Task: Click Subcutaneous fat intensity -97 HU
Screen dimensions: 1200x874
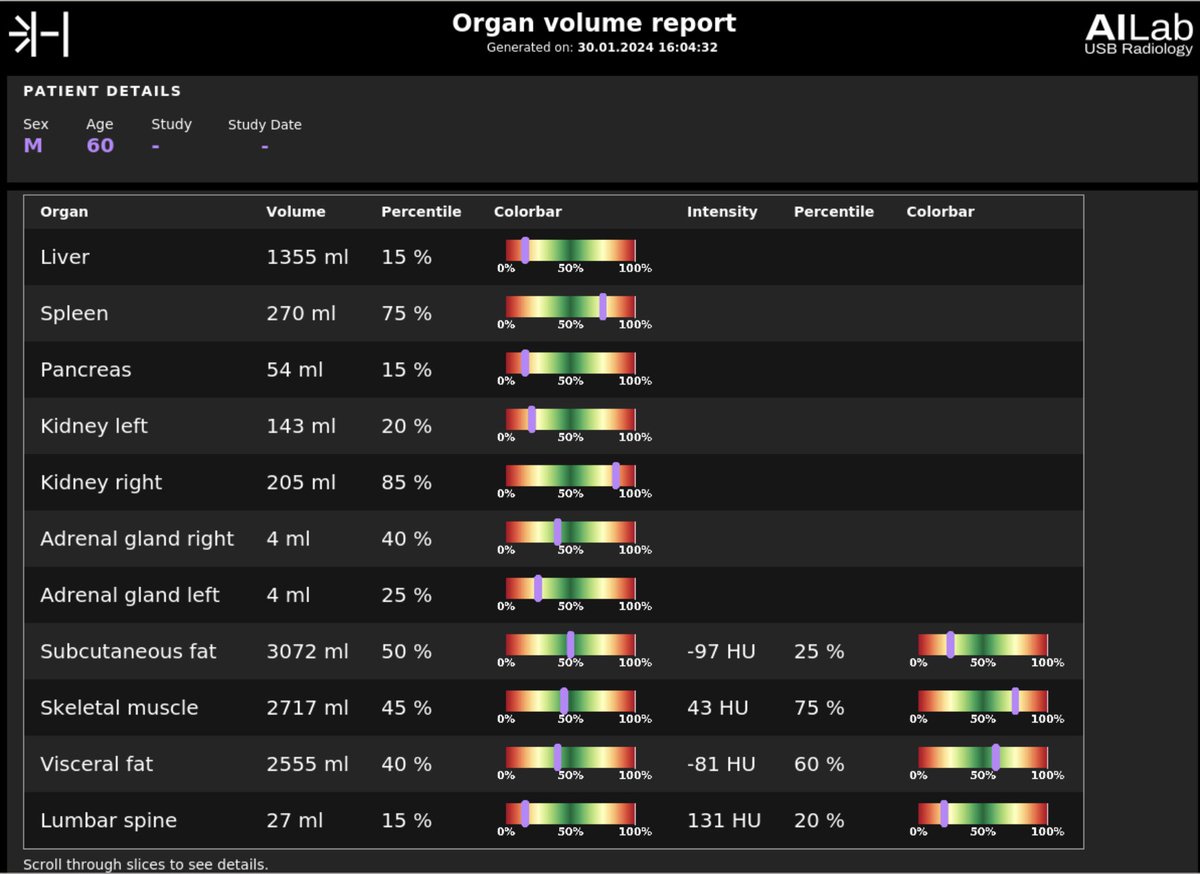Action: pos(721,651)
